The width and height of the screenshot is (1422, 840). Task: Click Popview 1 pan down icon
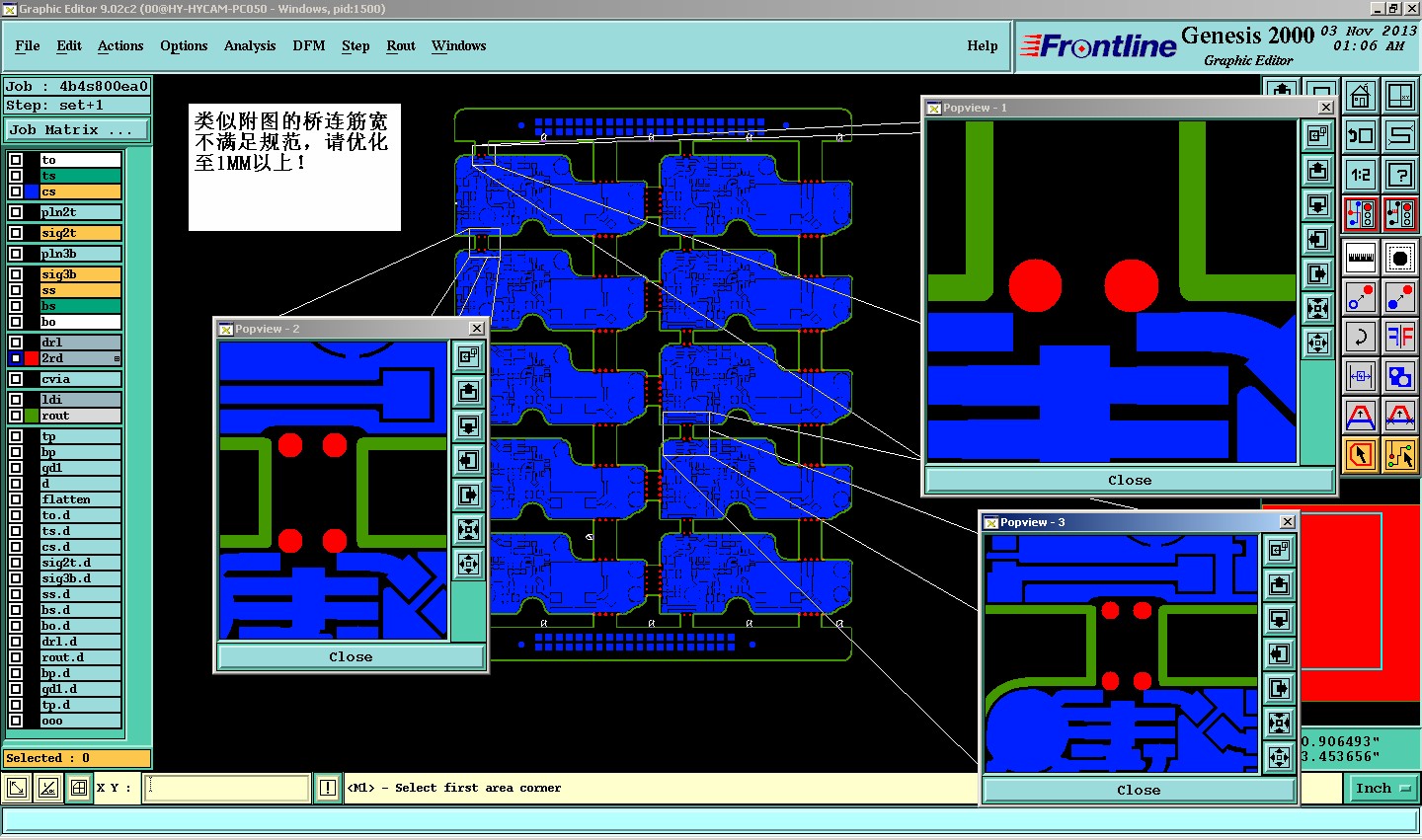point(1317,204)
